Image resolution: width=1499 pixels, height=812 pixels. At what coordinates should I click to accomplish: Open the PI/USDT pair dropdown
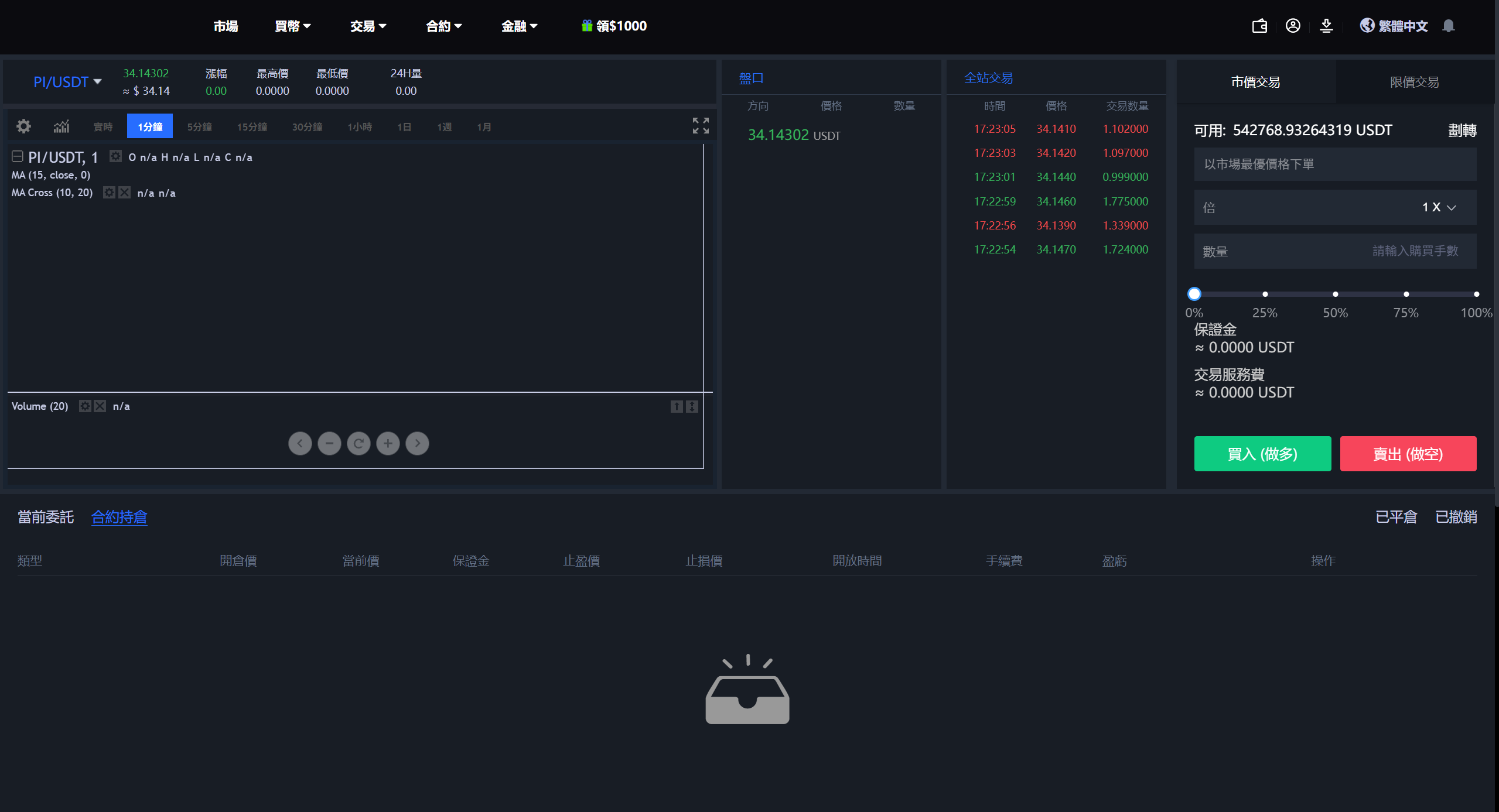(67, 82)
